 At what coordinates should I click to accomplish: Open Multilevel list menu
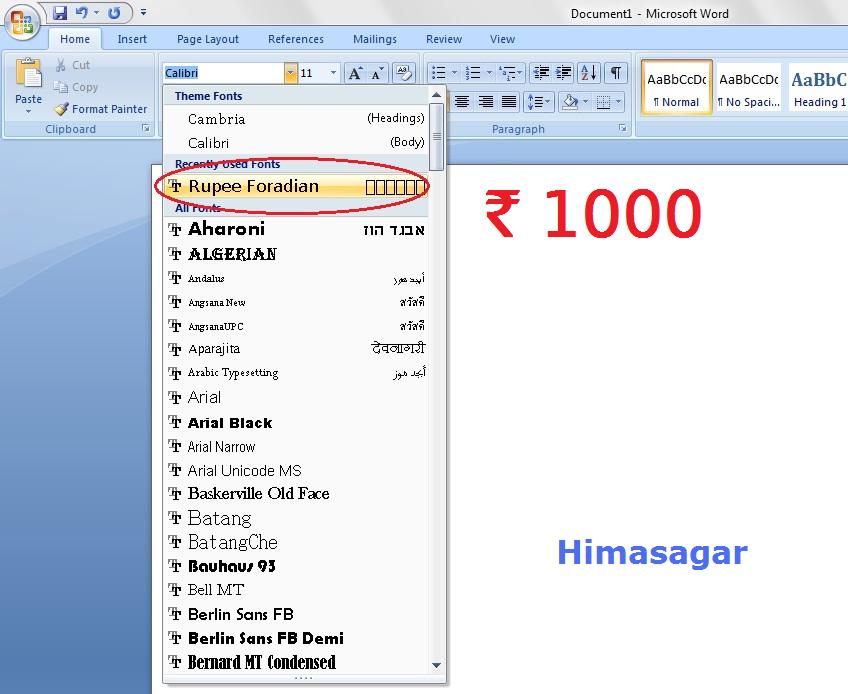pyautogui.click(x=510, y=72)
